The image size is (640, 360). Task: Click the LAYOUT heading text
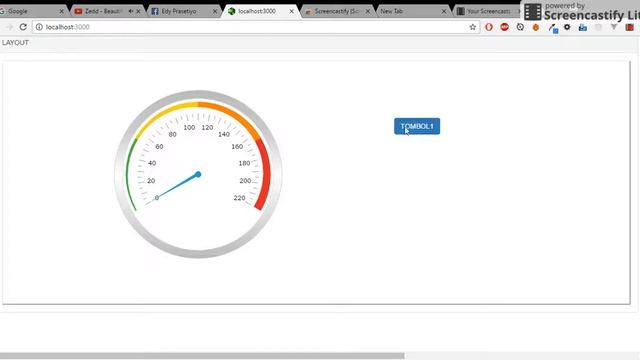15,42
